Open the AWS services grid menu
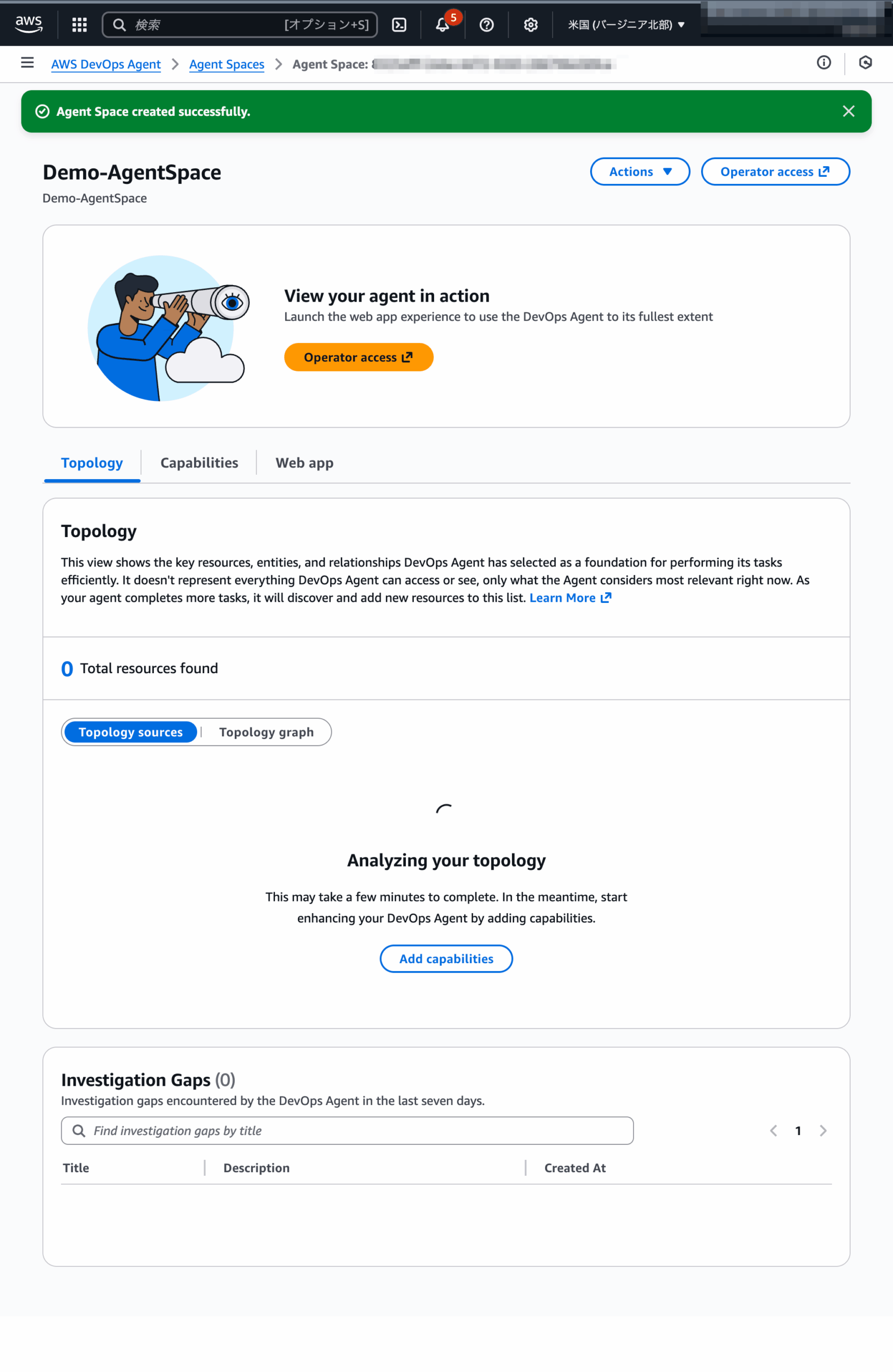Screen dimensions: 893x1372 (79, 25)
